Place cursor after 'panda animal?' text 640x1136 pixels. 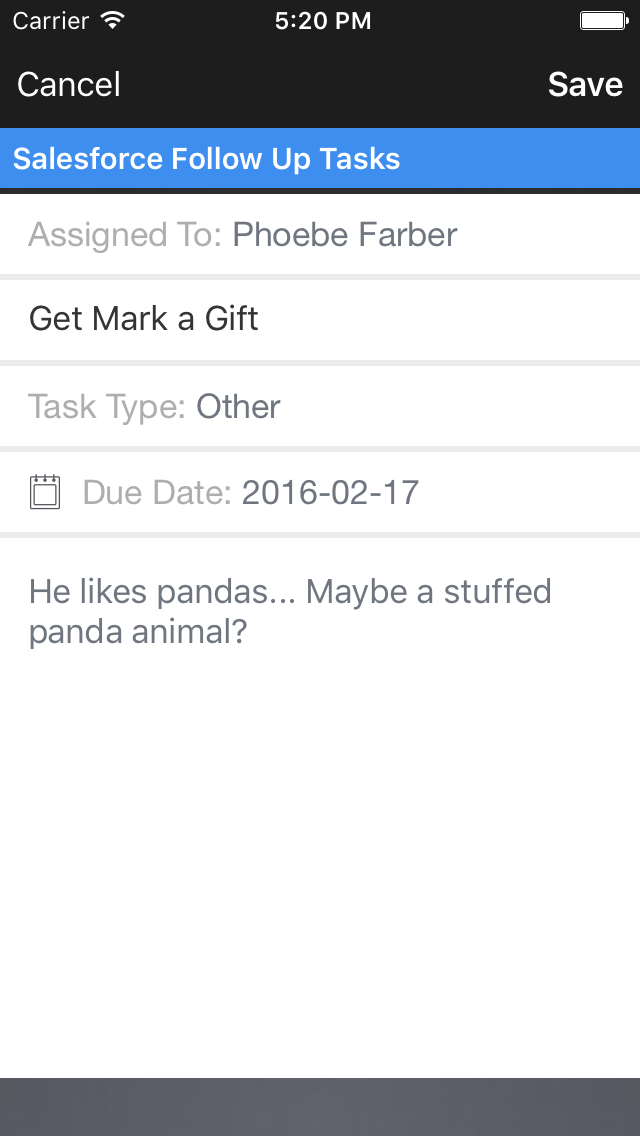(x=250, y=633)
